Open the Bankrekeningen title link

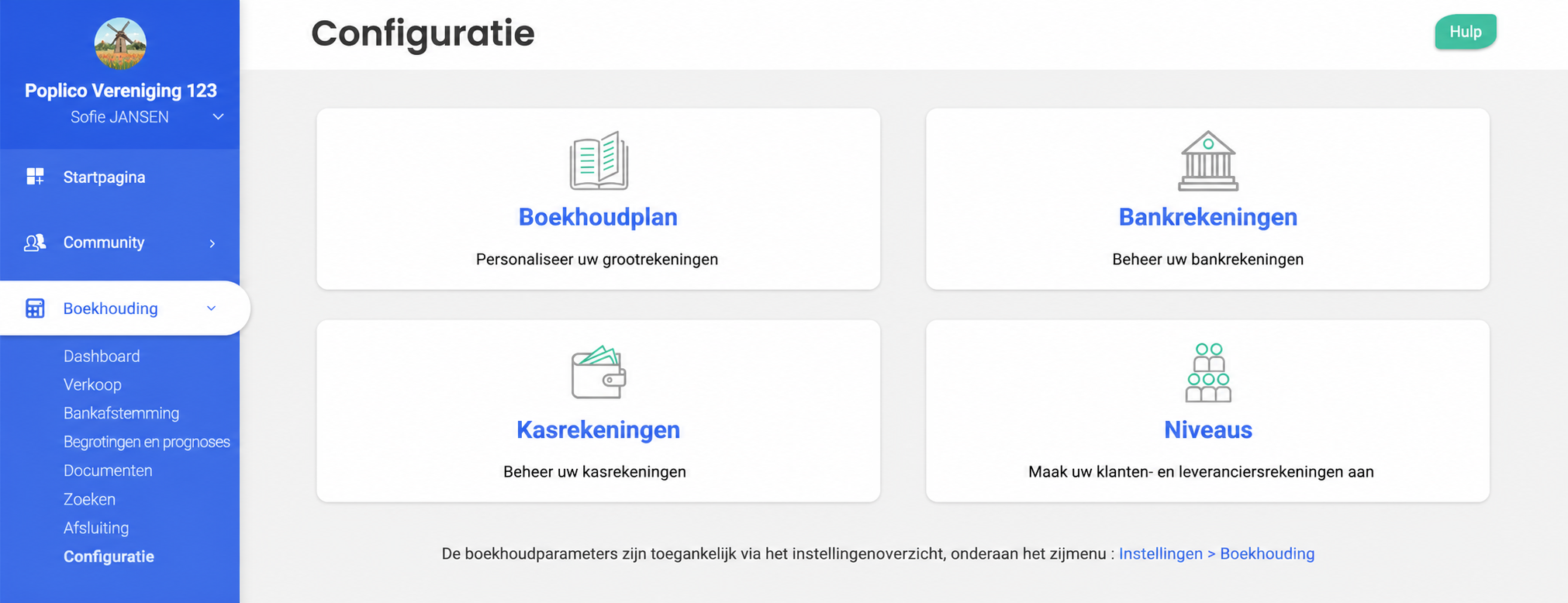1207,217
